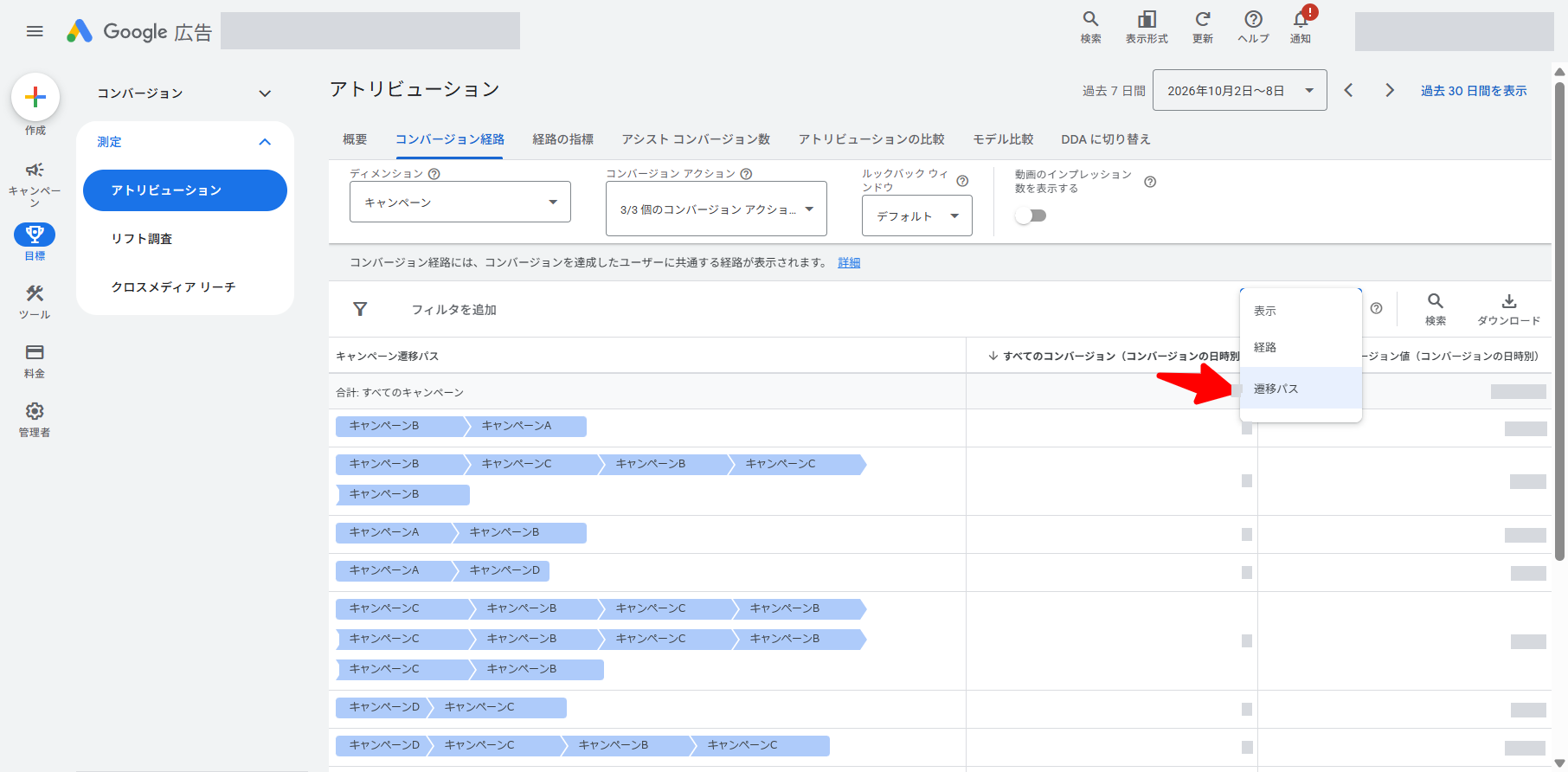
Task: Switch to the 経路の指標 tab
Action: click(563, 139)
